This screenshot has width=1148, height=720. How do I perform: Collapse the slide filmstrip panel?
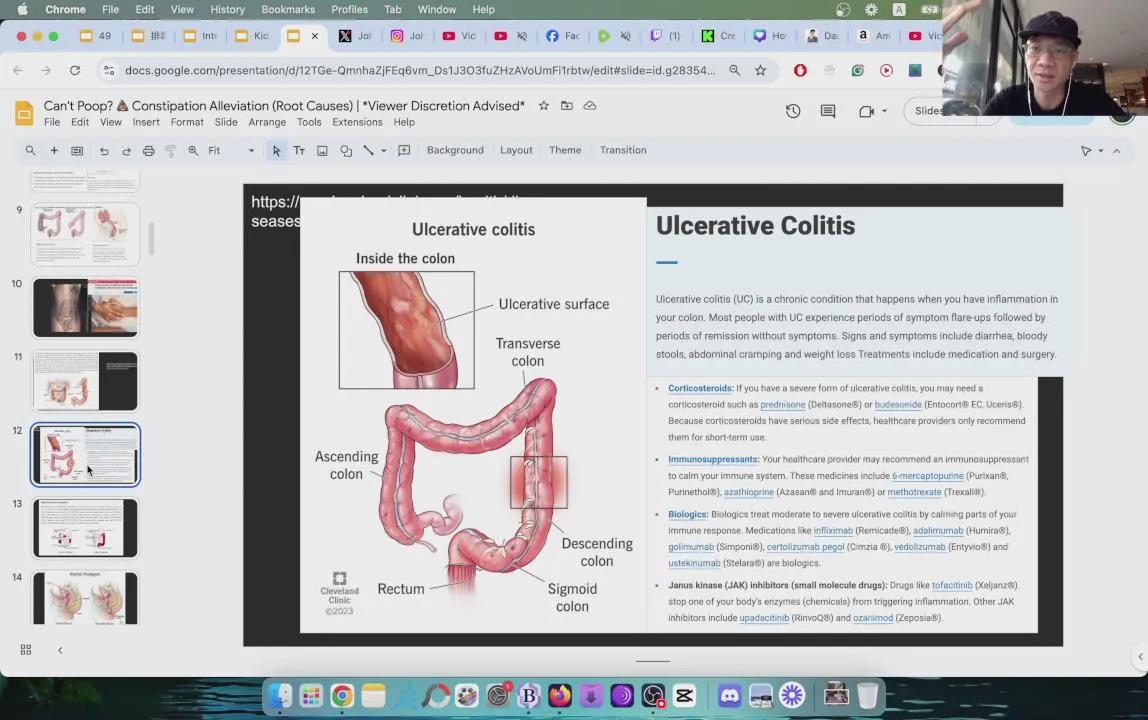point(60,650)
